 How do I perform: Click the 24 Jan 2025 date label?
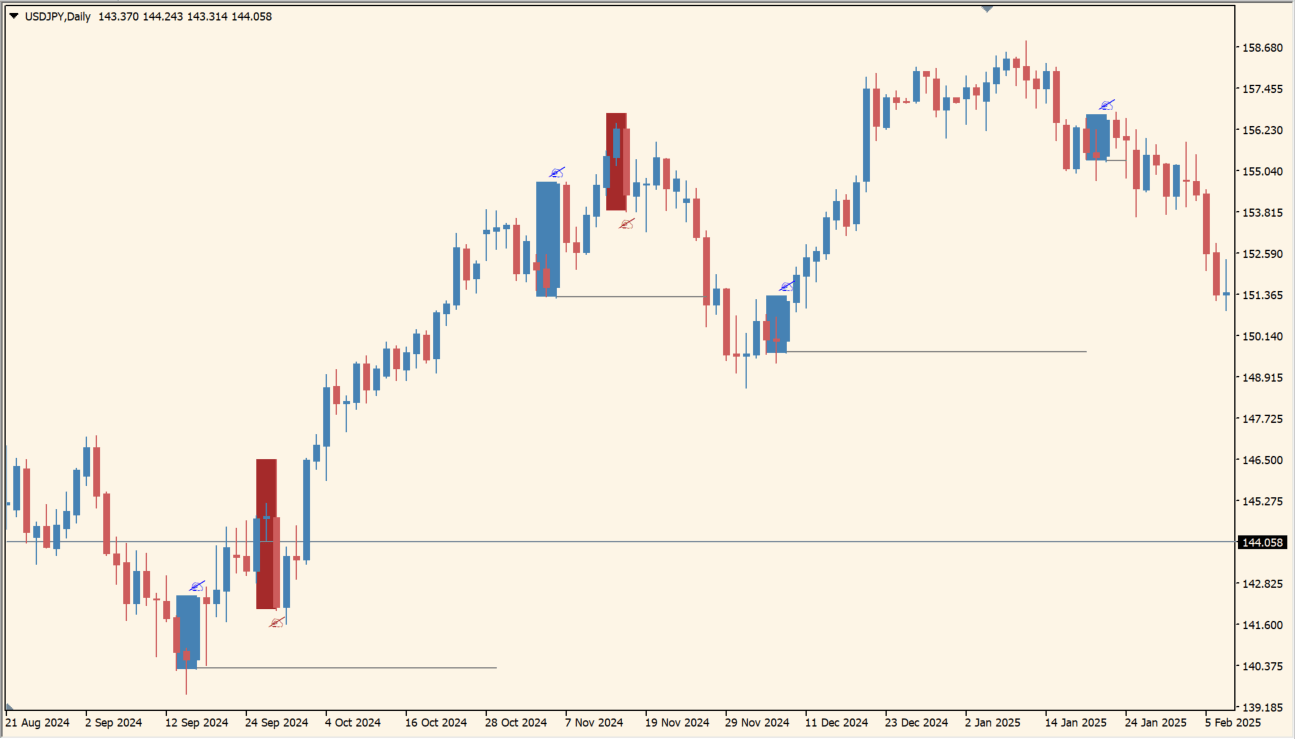(1156, 722)
